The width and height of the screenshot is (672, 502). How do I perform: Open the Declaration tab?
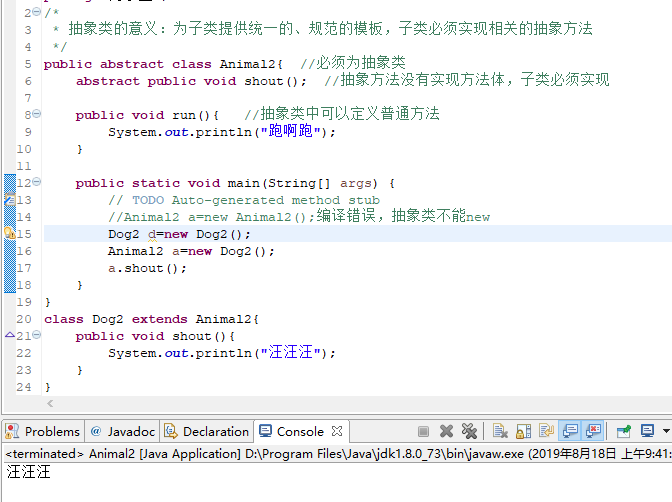pos(207,431)
